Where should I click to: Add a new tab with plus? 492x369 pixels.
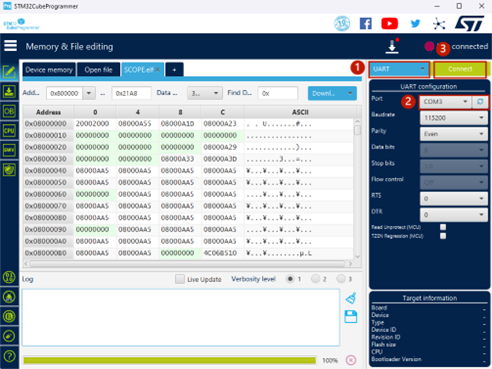pos(174,70)
